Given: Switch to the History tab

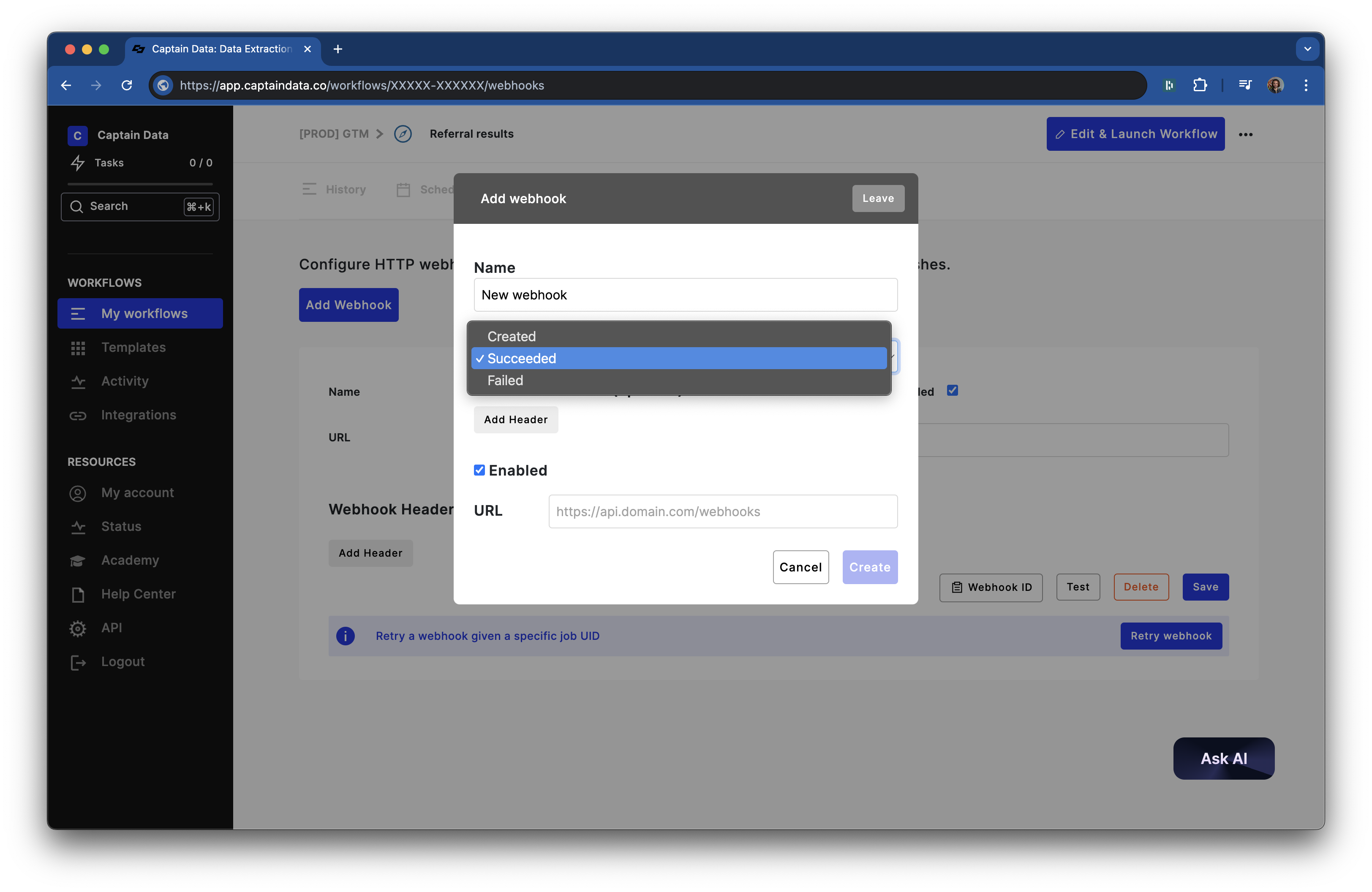Looking at the screenshot, I should point(345,190).
